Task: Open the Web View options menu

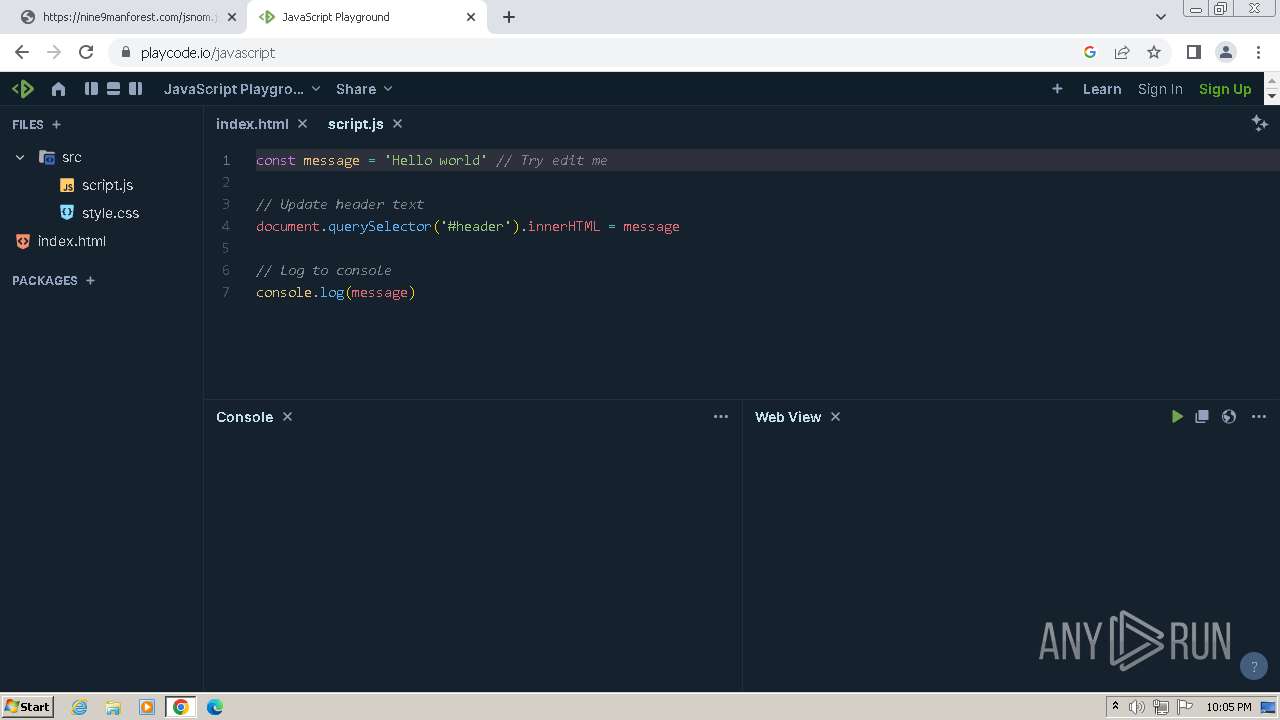Action: [1259, 417]
